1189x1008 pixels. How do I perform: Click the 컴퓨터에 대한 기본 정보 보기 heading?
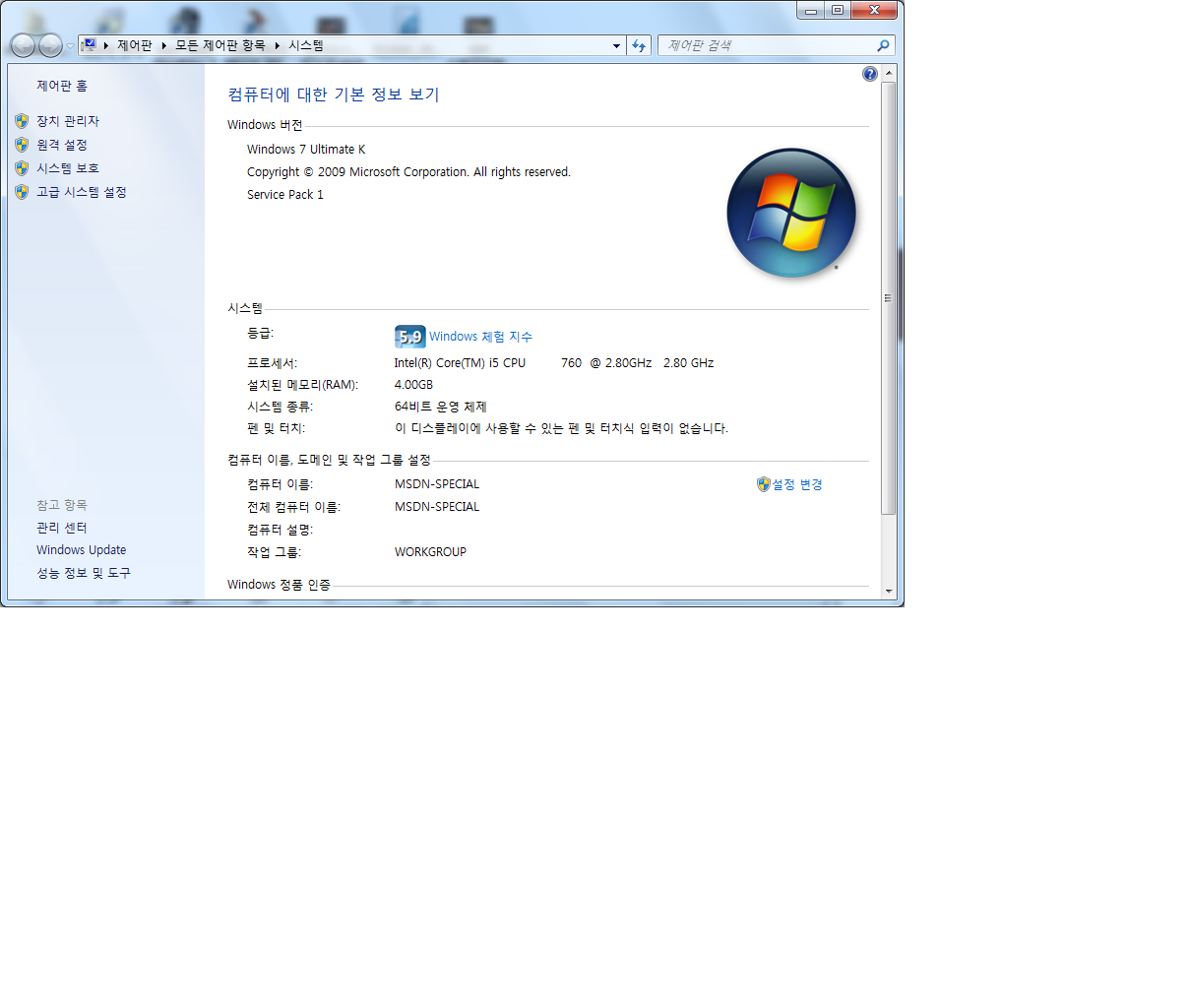(x=334, y=94)
